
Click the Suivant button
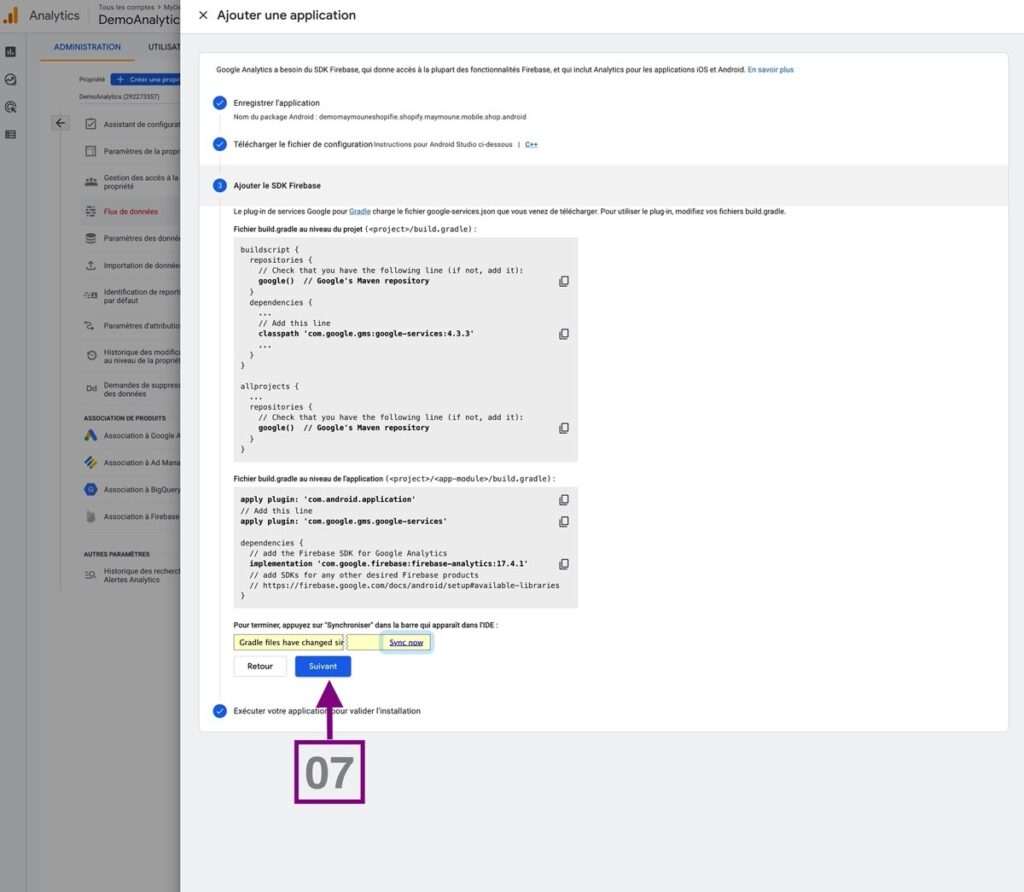pos(323,666)
